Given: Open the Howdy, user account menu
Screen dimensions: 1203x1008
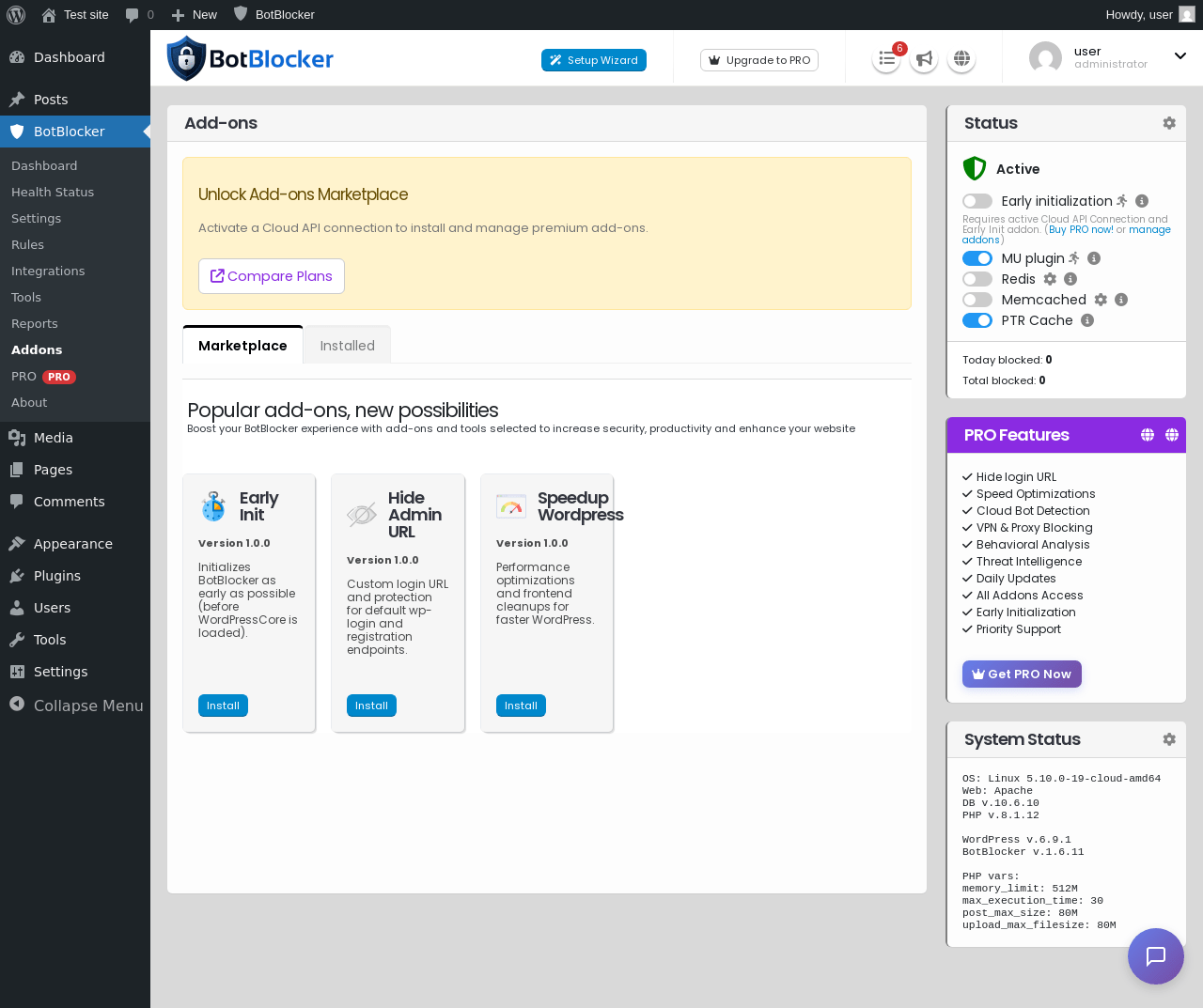Looking at the screenshot, I should pyautogui.click(x=1150, y=15).
